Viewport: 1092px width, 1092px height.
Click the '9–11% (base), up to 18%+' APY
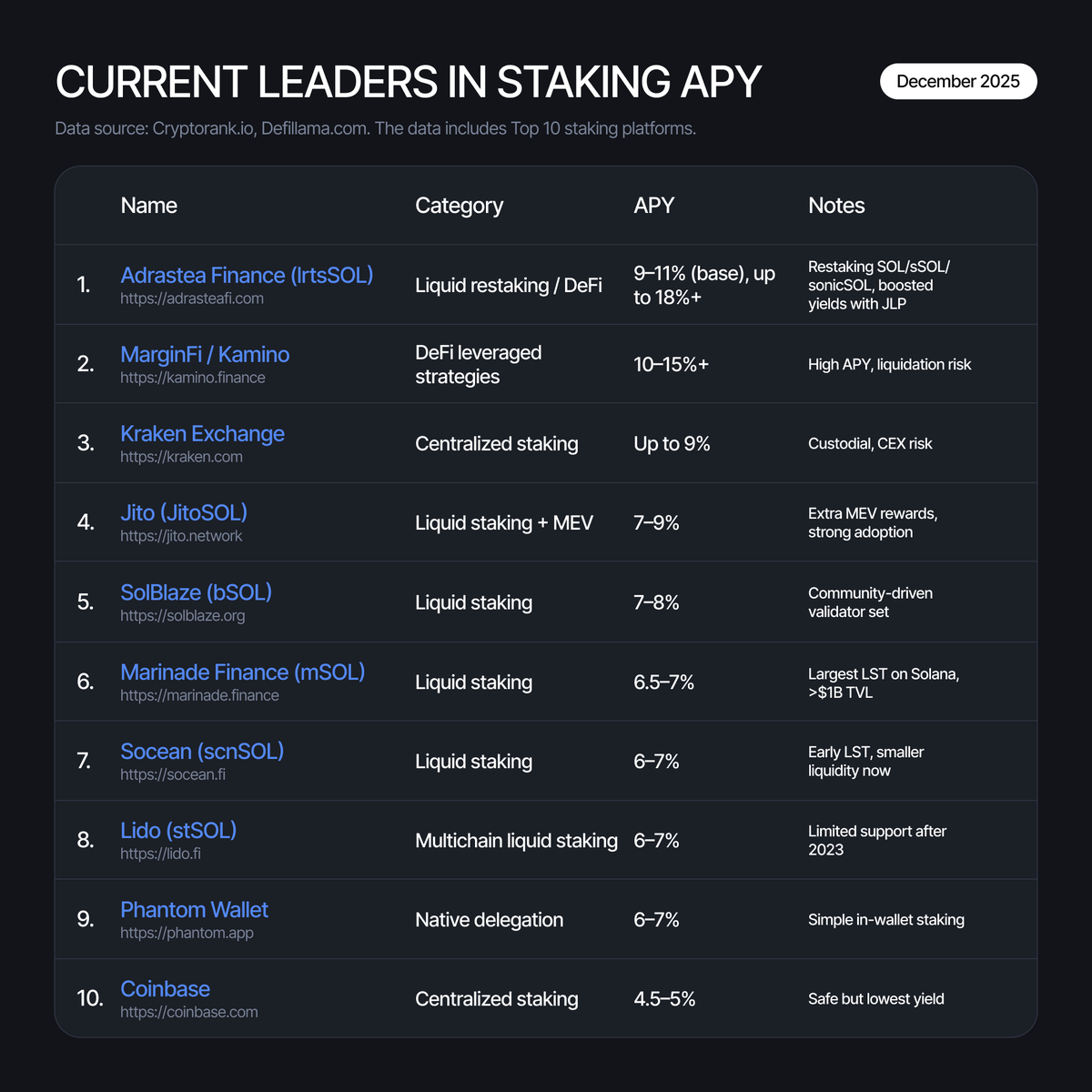[x=704, y=285]
